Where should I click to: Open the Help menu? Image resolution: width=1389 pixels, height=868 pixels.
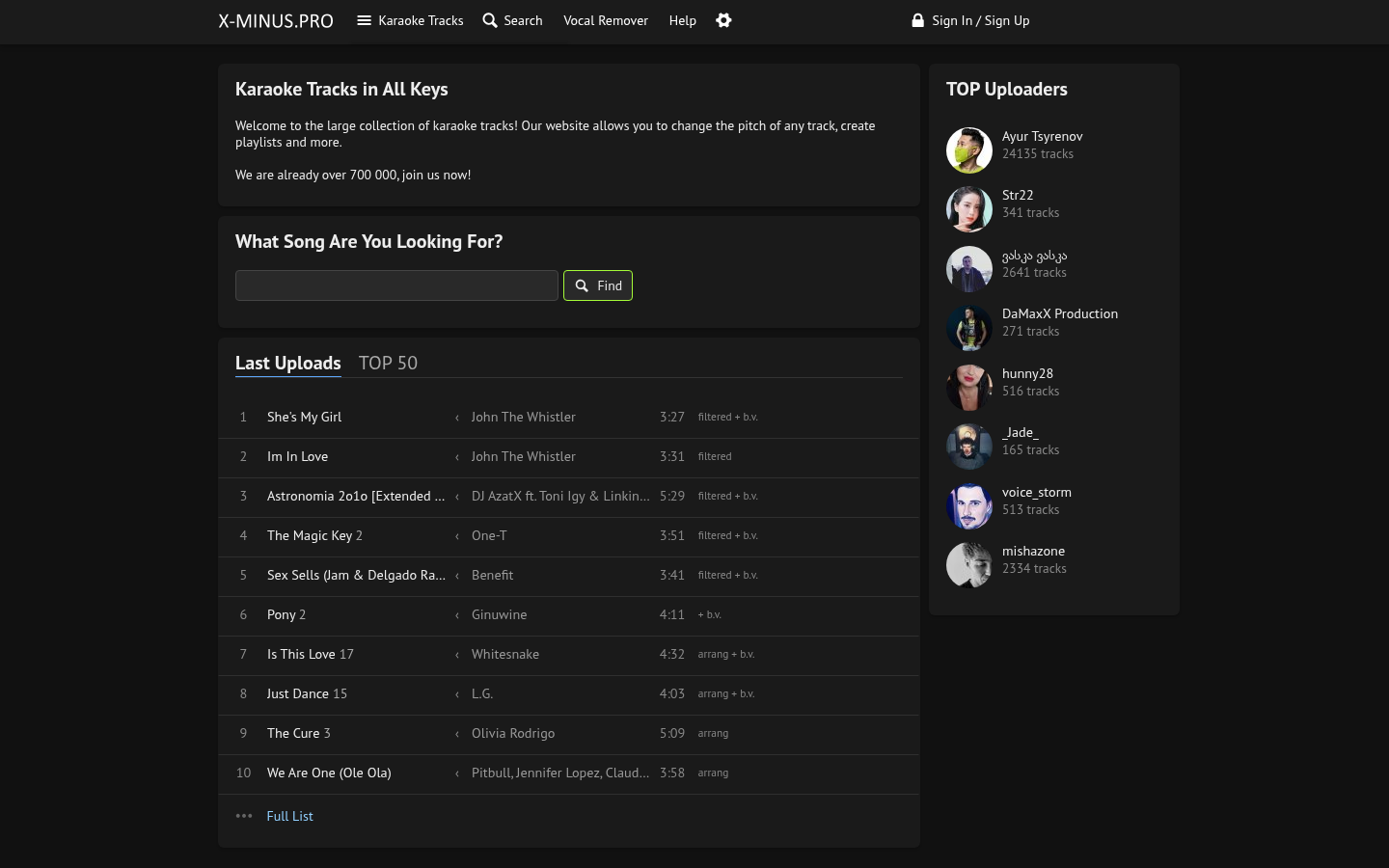click(683, 20)
